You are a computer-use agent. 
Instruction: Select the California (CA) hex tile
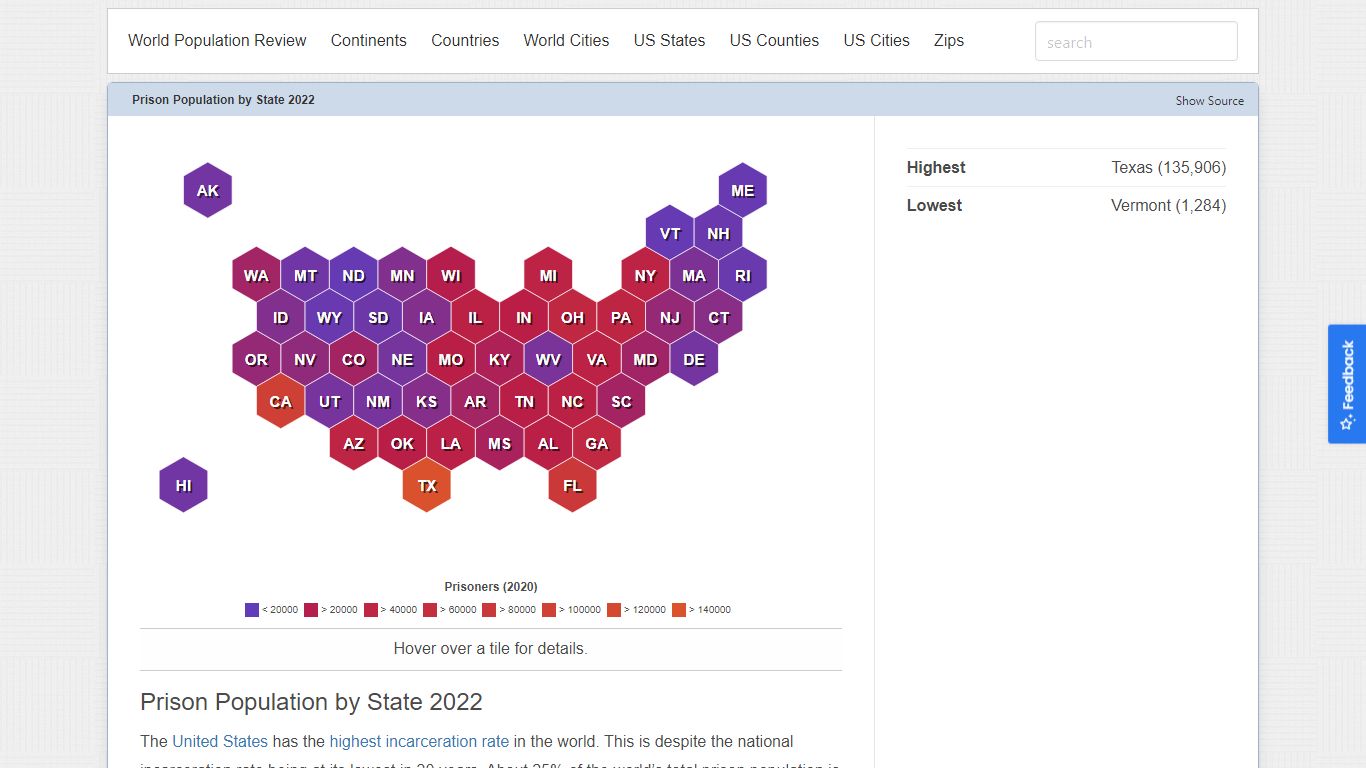click(281, 401)
